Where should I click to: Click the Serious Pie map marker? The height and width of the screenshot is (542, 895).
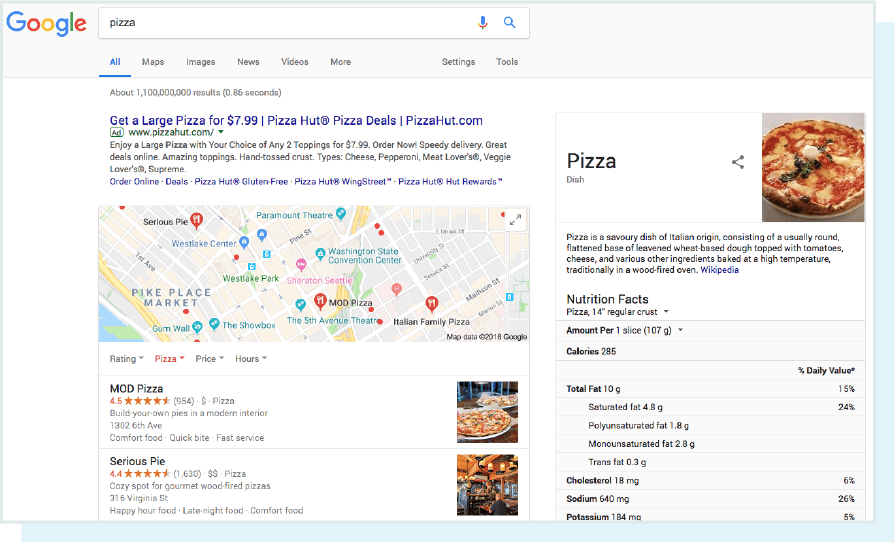pos(197,220)
